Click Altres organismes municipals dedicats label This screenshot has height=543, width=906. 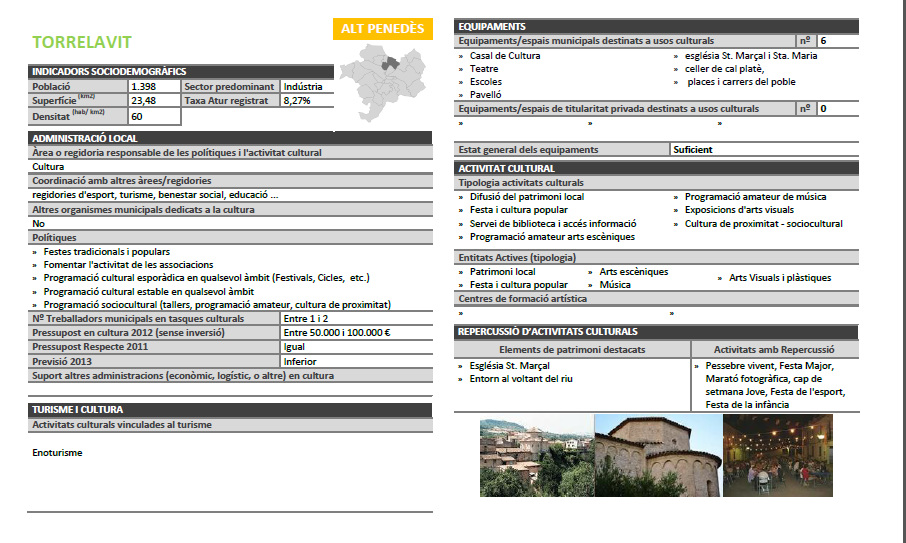(x=143, y=210)
